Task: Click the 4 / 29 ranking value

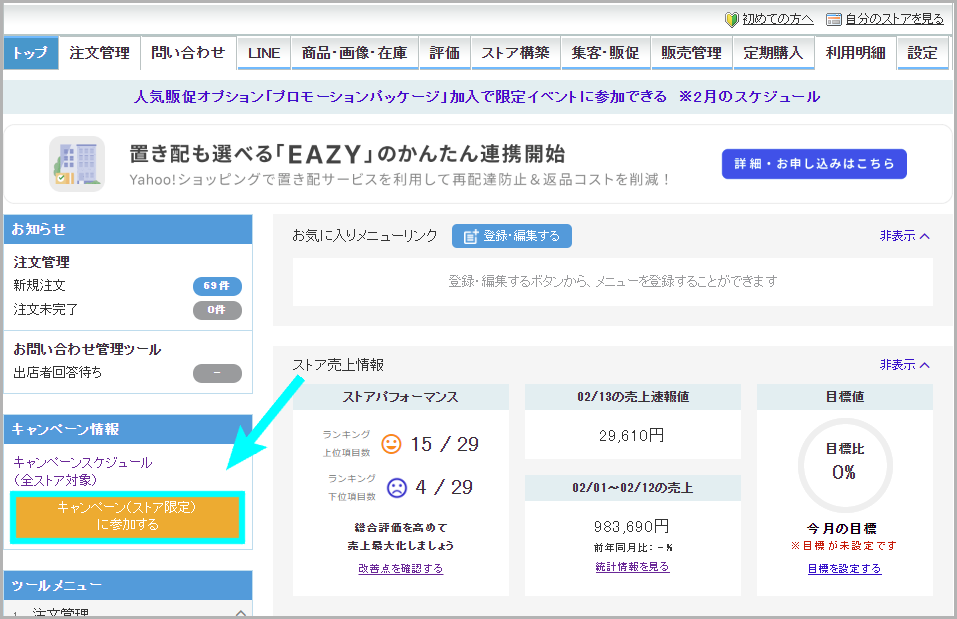Action: click(444, 487)
